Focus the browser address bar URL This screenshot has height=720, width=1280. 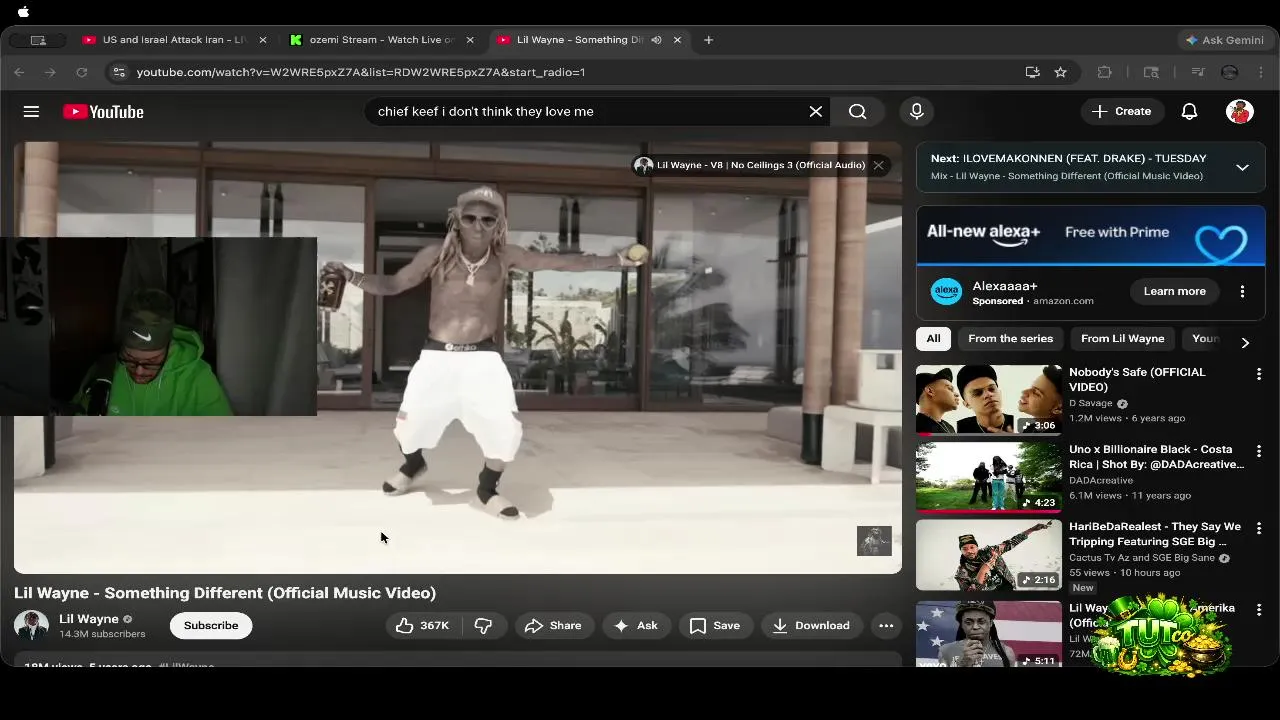tap(361, 72)
